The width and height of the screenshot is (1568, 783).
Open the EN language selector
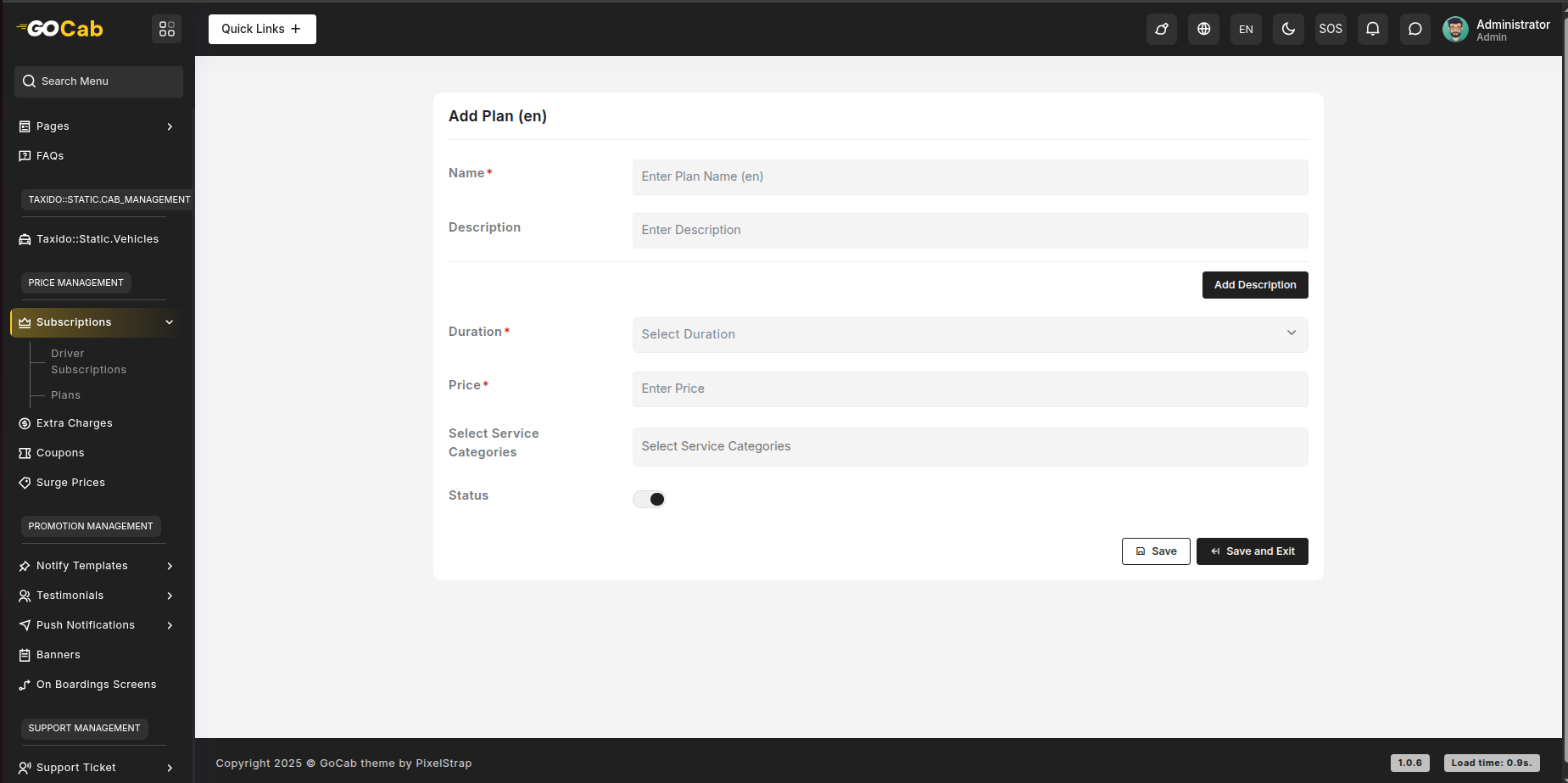[x=1246, y=29]
